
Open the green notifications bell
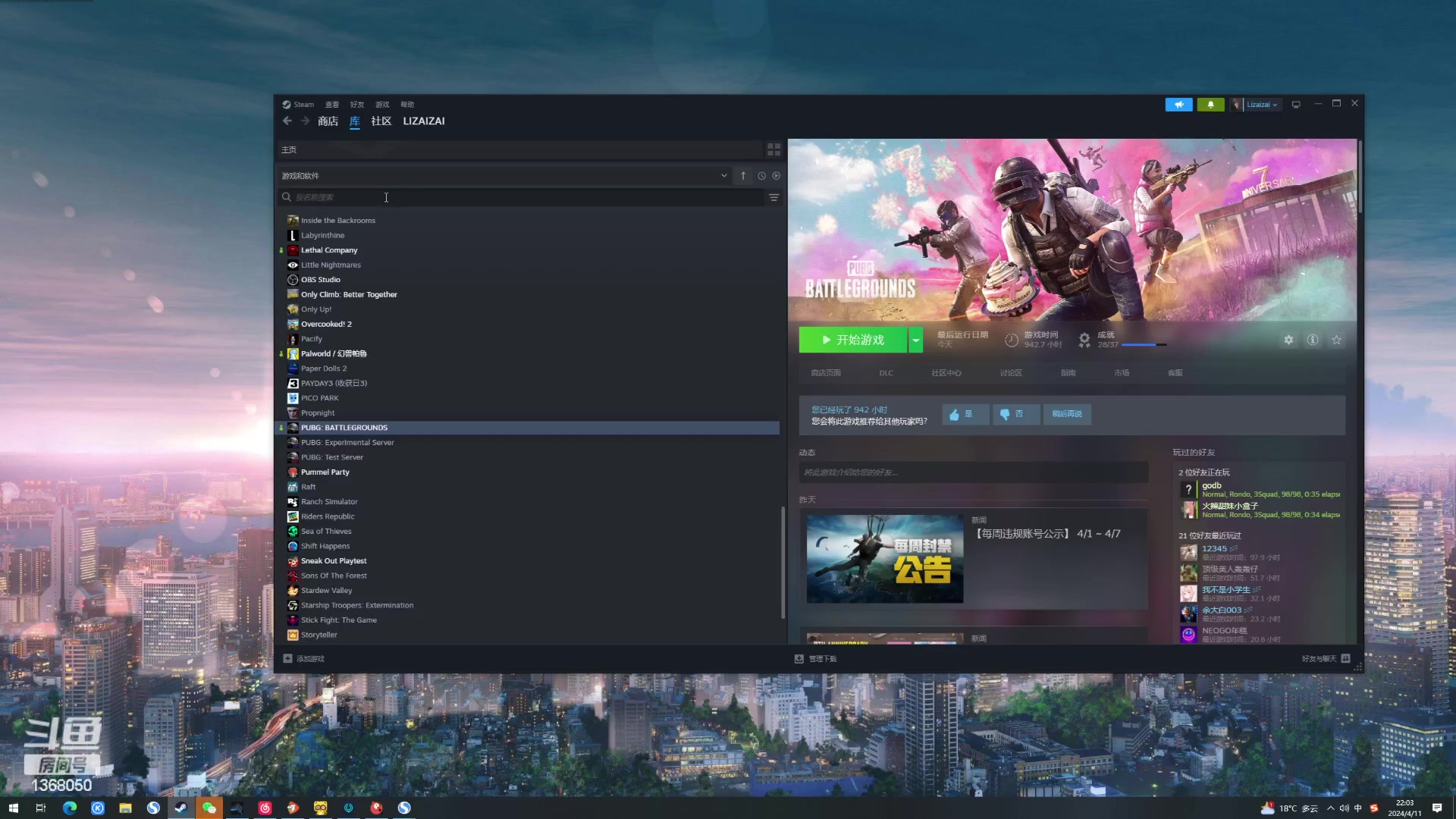[x=1210, y=105]
